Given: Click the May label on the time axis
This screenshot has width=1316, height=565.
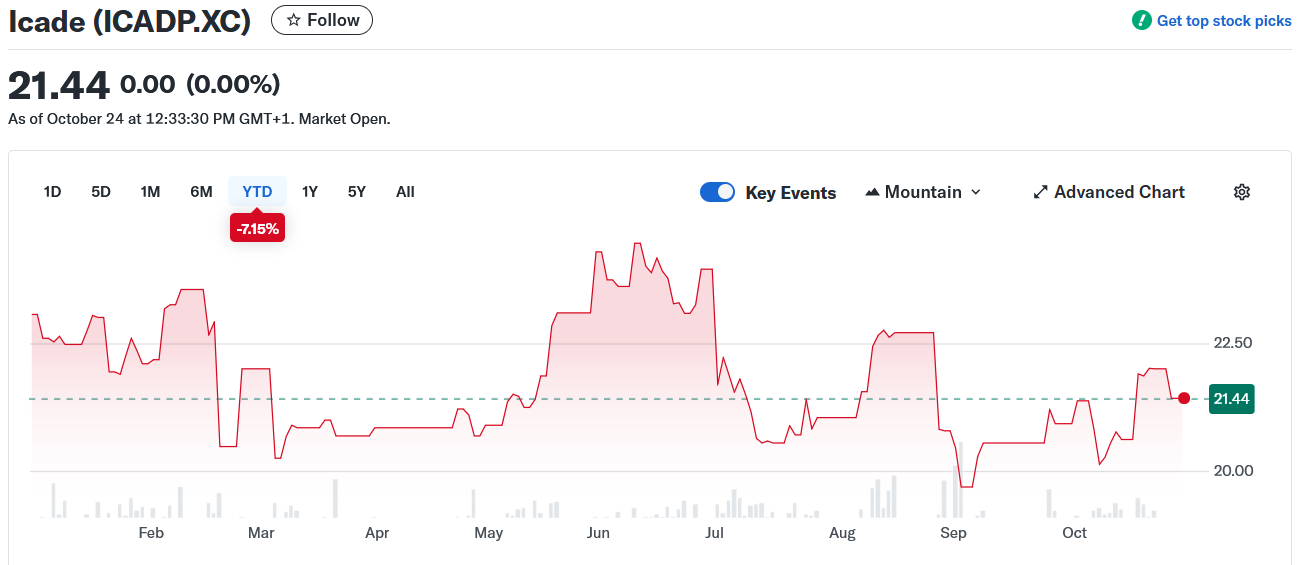Looking at the screenshot, I should [x=489, y=533].
